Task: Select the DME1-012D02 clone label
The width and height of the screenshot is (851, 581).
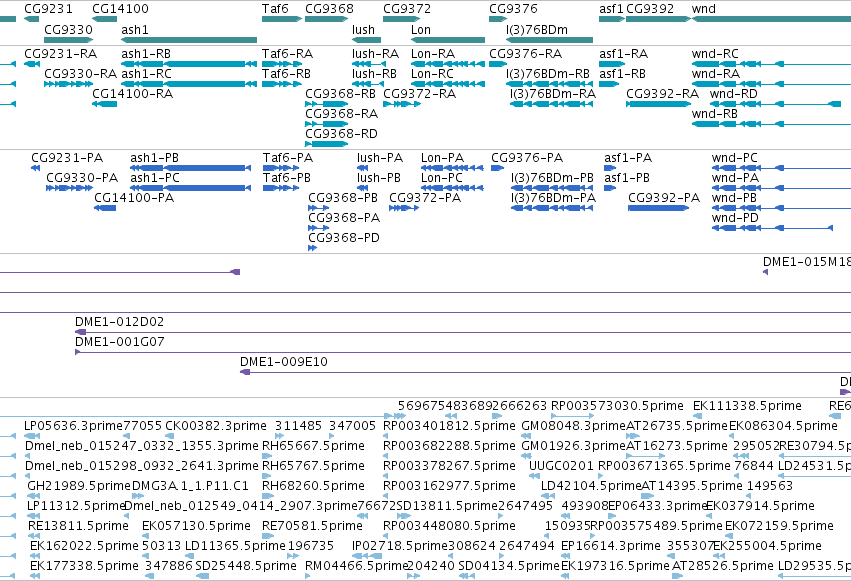Action: pyautogui.click(x=119, y=322)
